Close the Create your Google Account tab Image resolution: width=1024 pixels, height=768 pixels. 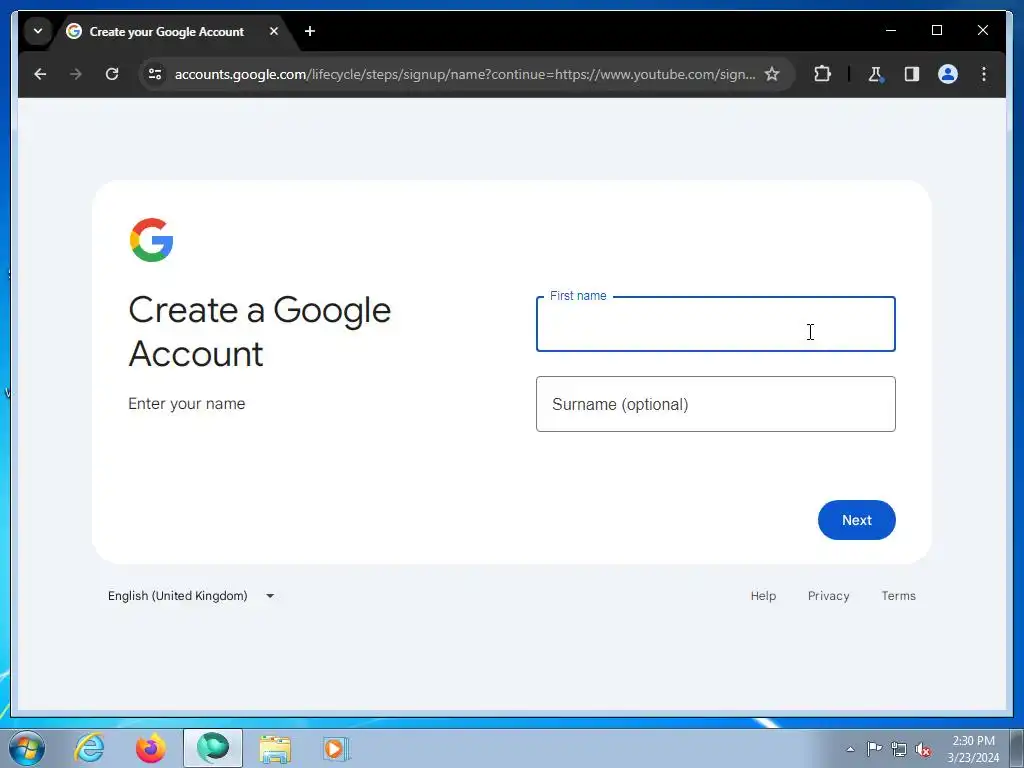click(274, 31)
